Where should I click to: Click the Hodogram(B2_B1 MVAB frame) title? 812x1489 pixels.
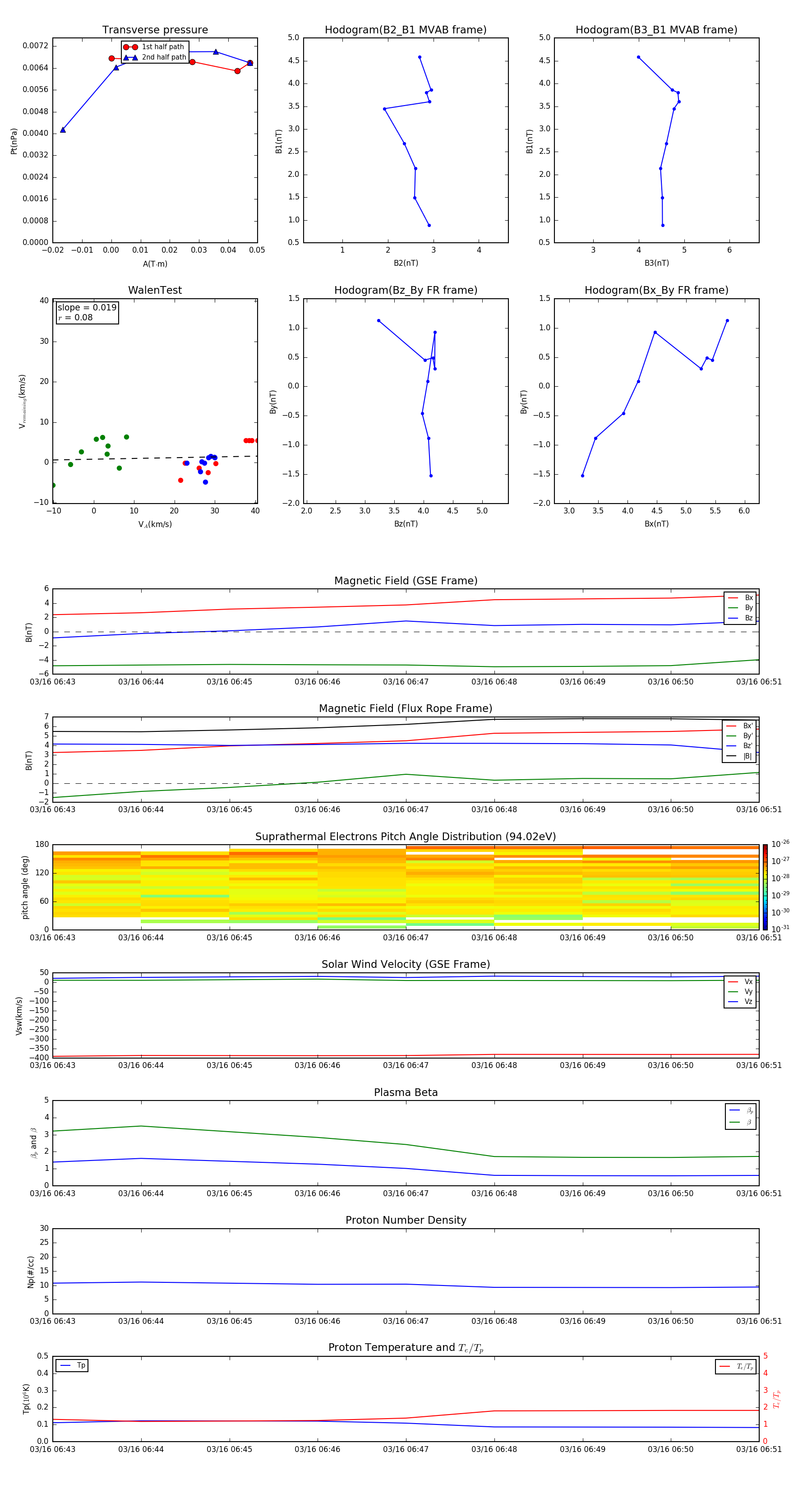coord(406,30)
